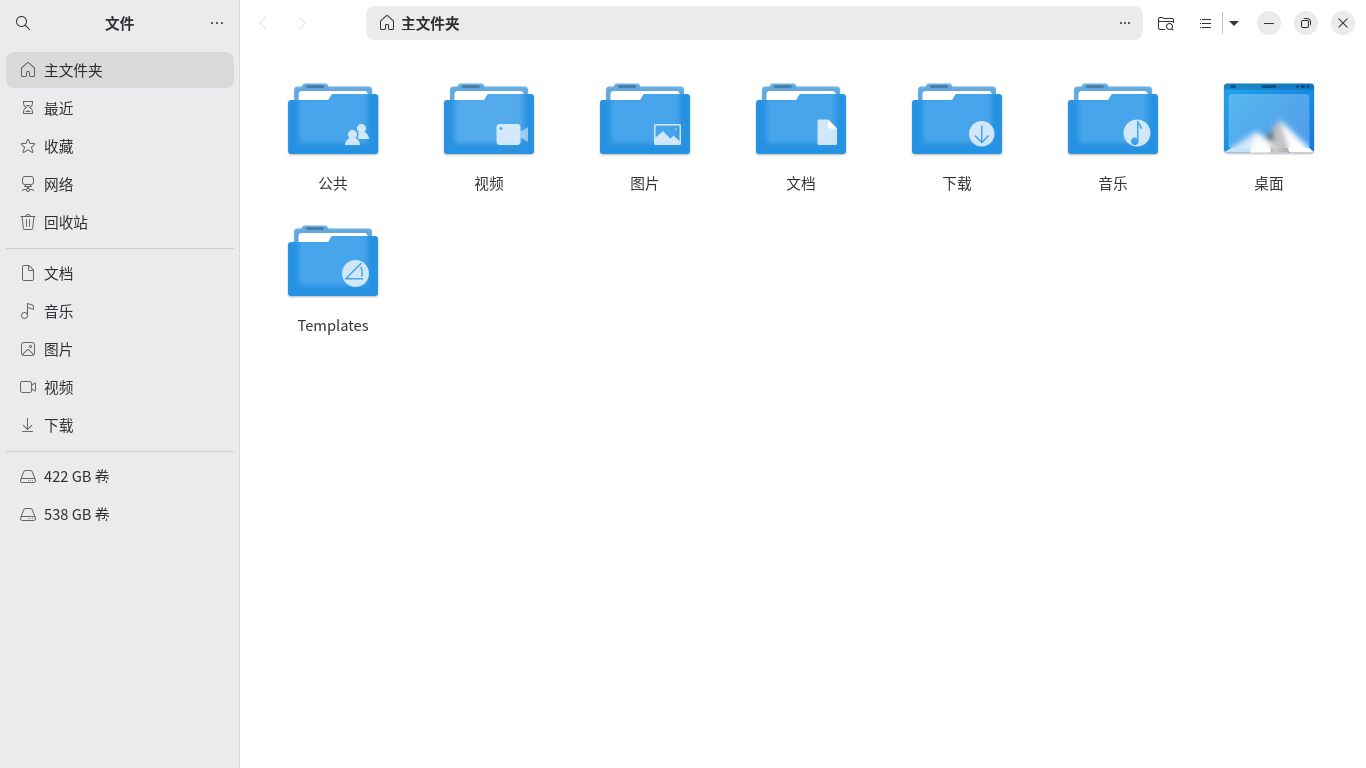Viewport: 1366px width, 768px height.
Task: Select the 422 GB 卷 volume
Action: (77, 476)
